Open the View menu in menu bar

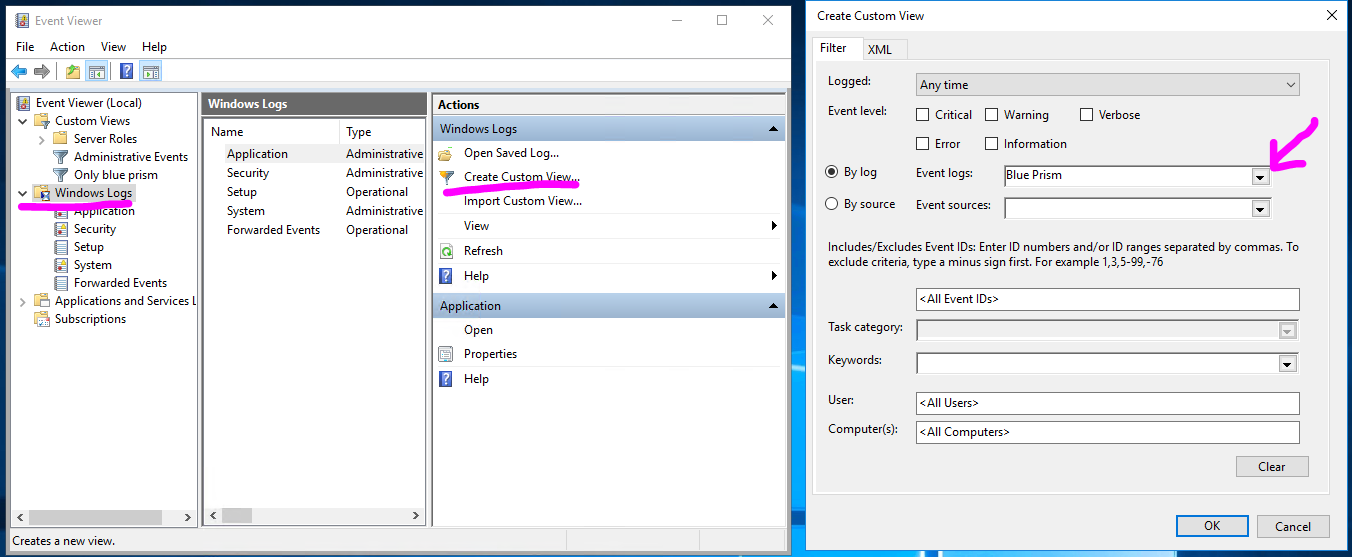[113, 47]
